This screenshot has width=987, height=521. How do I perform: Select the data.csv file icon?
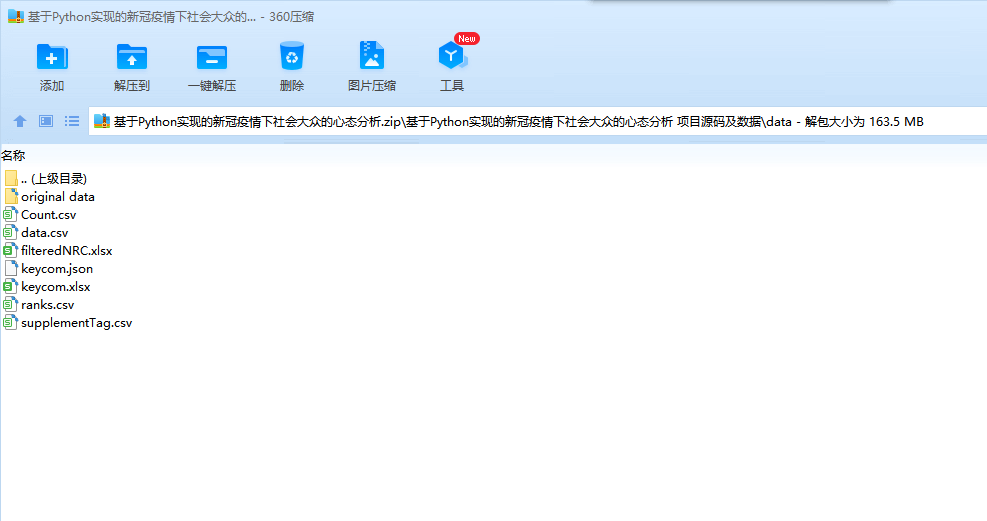click(x=10, y=232)
